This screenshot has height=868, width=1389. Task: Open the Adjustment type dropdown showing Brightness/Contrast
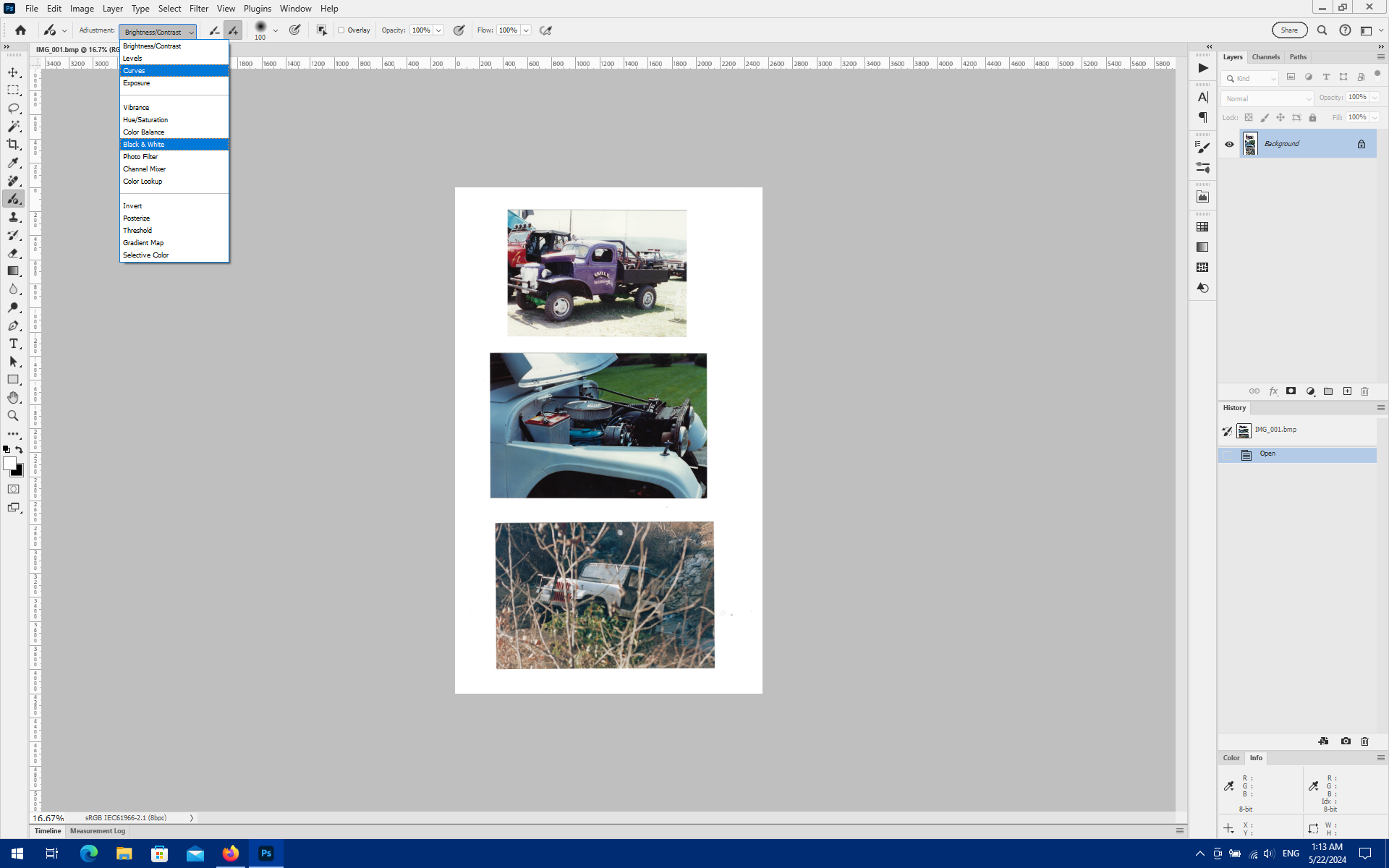coord(157,31)
